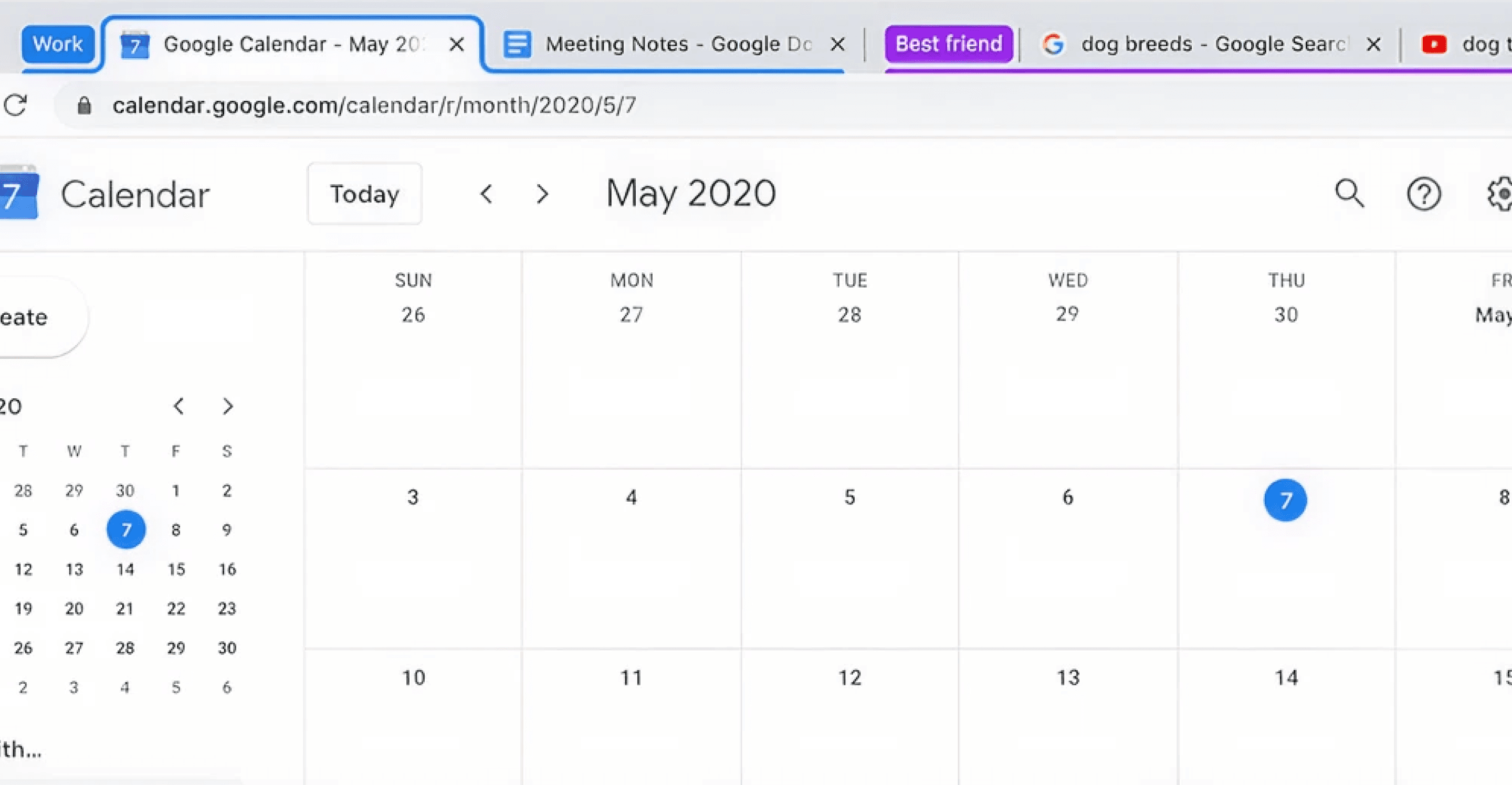Select 15 in the mini calendar
1512x785 pixels.
(x=176, y=569)
